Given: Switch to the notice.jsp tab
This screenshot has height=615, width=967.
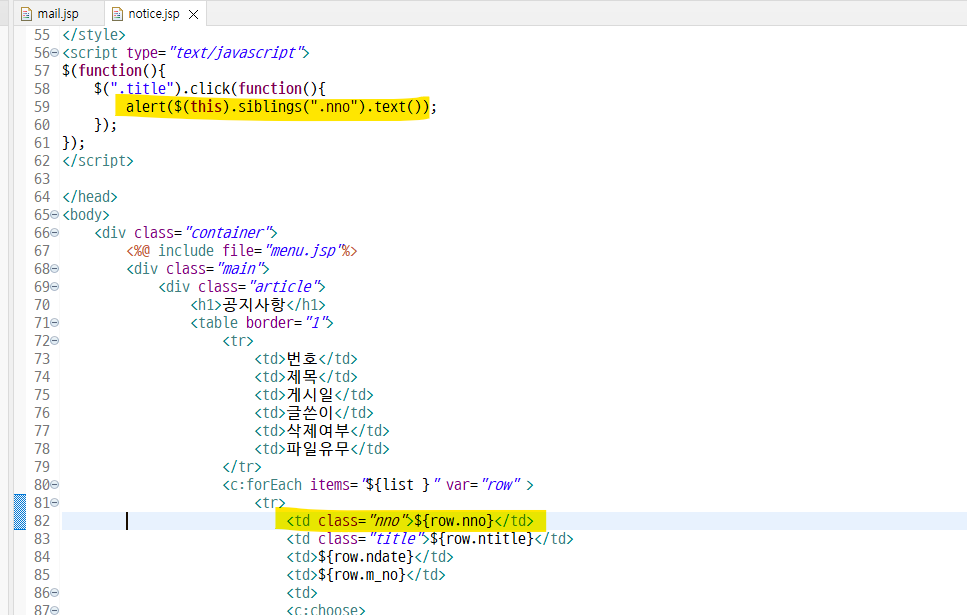Looking at the screenshot, I should [x=154, y=14].
